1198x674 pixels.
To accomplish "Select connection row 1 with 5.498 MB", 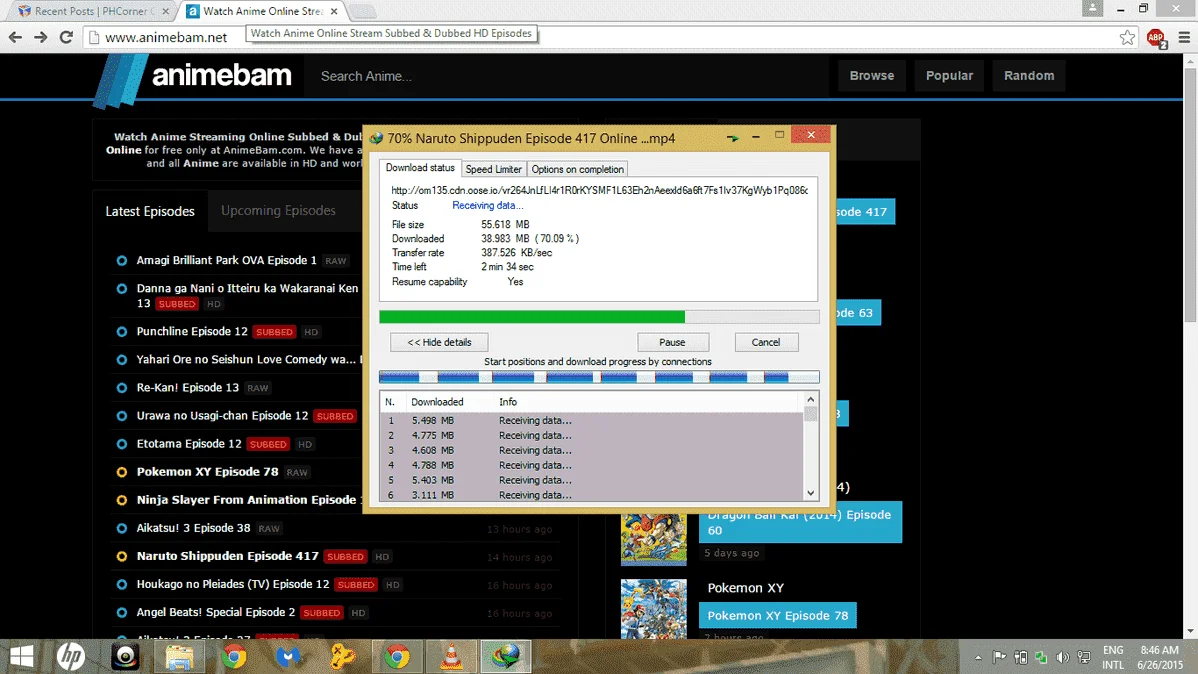I will [x=591, y=420].
